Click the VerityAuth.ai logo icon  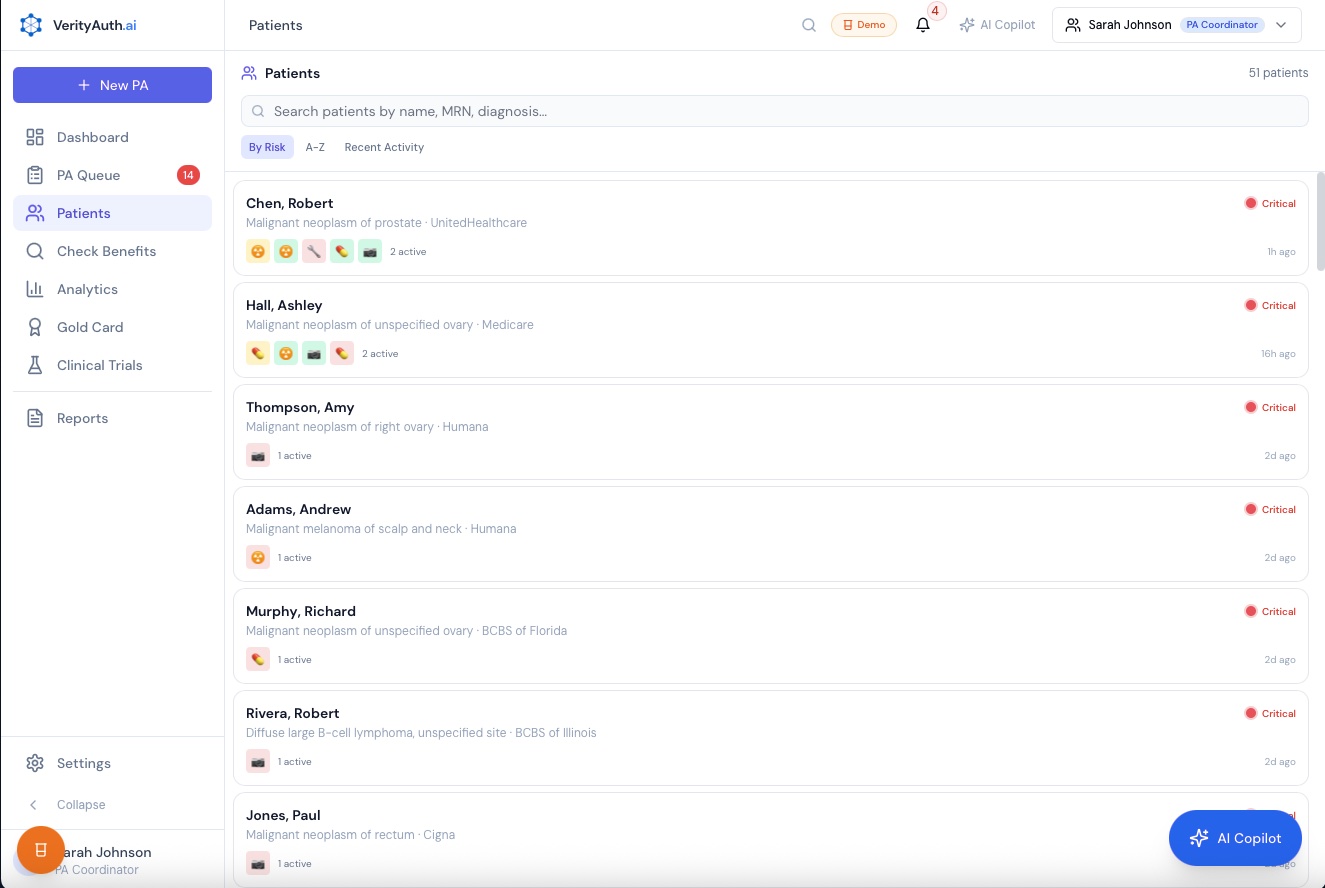[x=31, y=25]
